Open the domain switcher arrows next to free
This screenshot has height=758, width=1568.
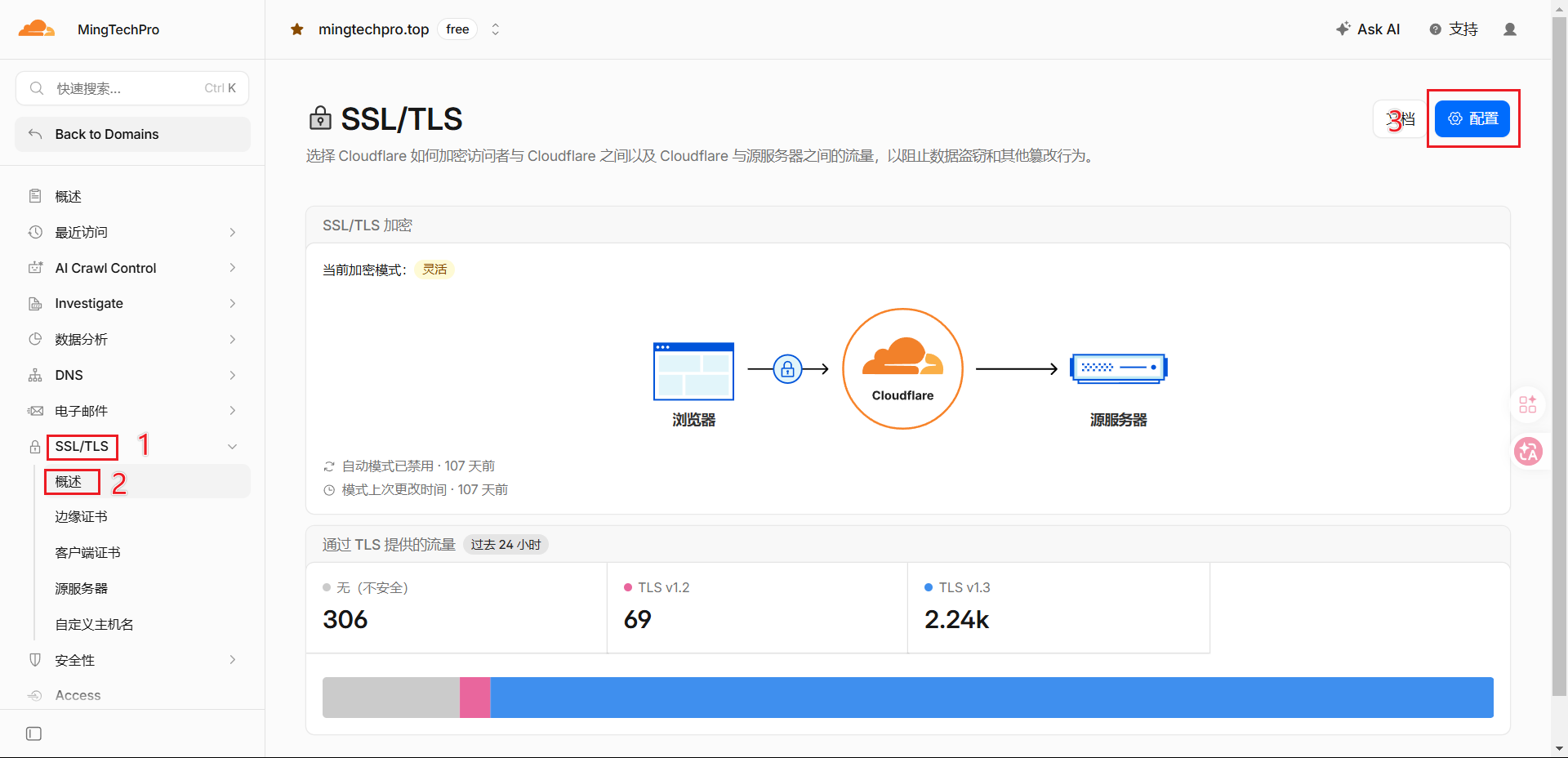pos(495,29)
